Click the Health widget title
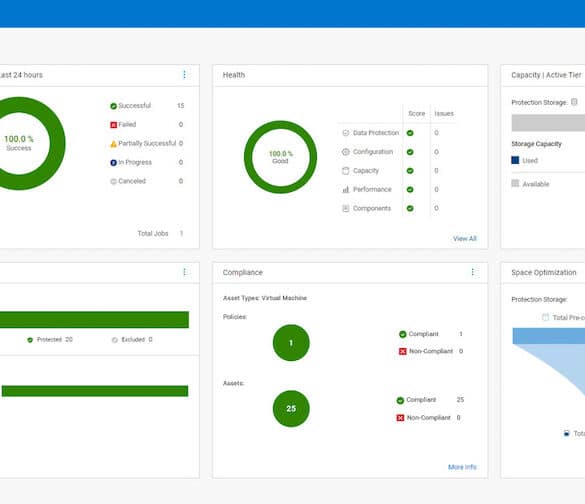 click(x=234, y=75)
